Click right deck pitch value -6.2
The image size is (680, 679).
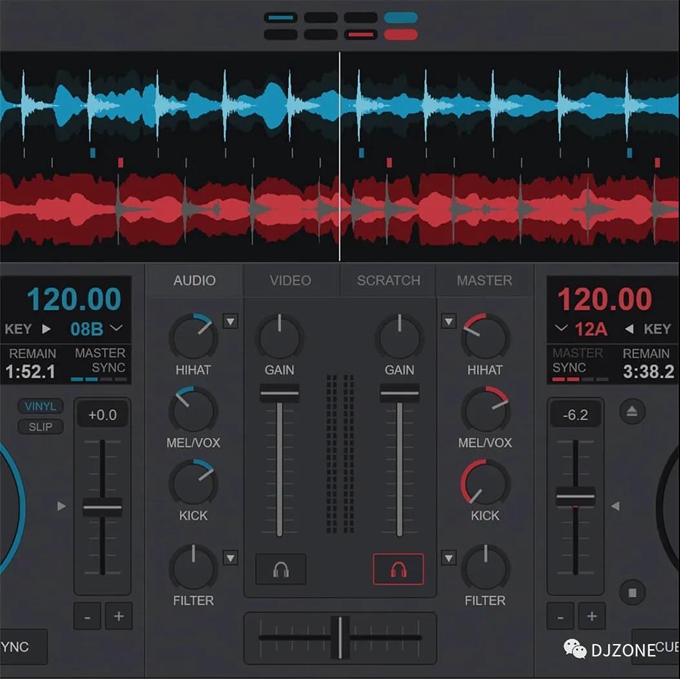(x=575, y=415)
